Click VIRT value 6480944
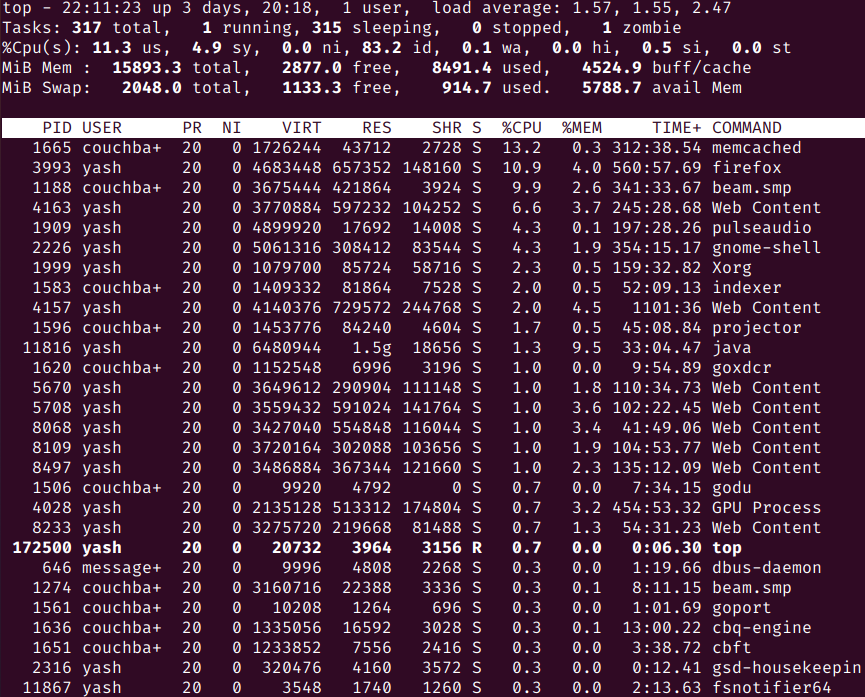This screenshot has width=865, height=697. point(286,348)
